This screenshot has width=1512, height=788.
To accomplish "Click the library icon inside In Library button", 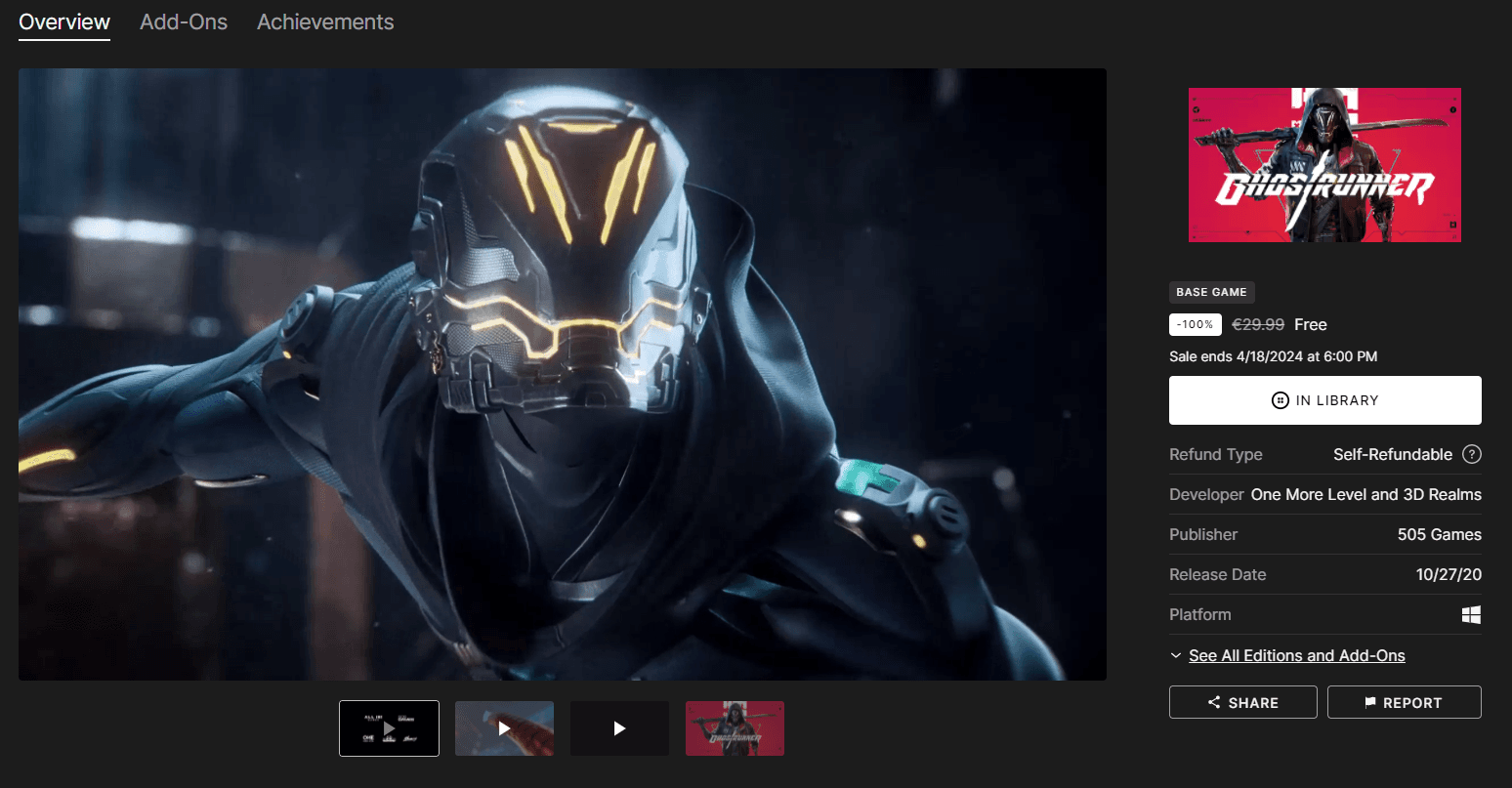I will [1280, 400].
